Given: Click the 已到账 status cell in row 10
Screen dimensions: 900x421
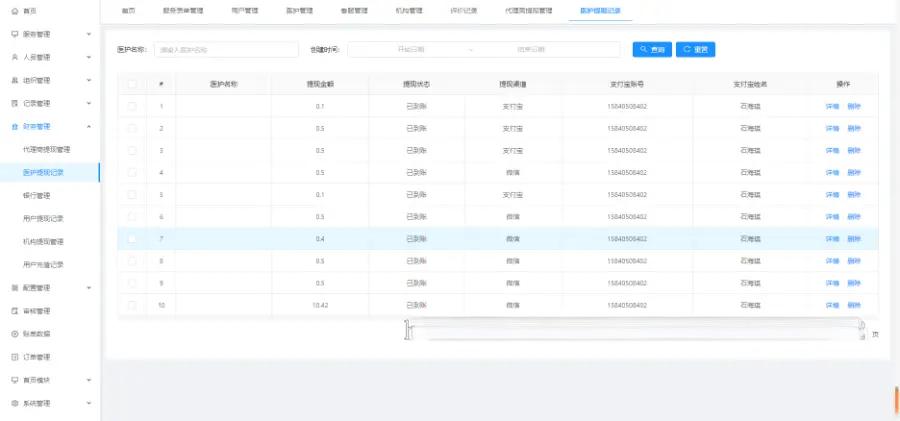Looking at the screenshot, I should click(417, 305).
